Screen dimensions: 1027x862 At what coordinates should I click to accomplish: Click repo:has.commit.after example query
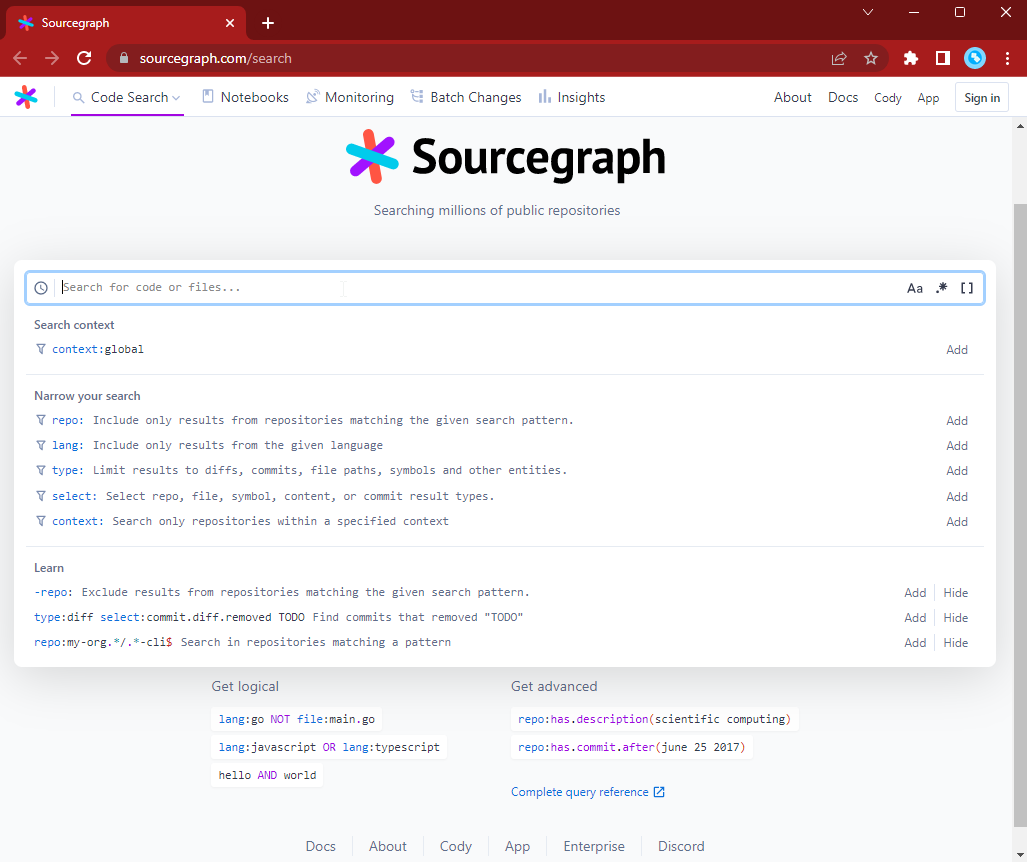pyautogui.click(x=631, y=747)
